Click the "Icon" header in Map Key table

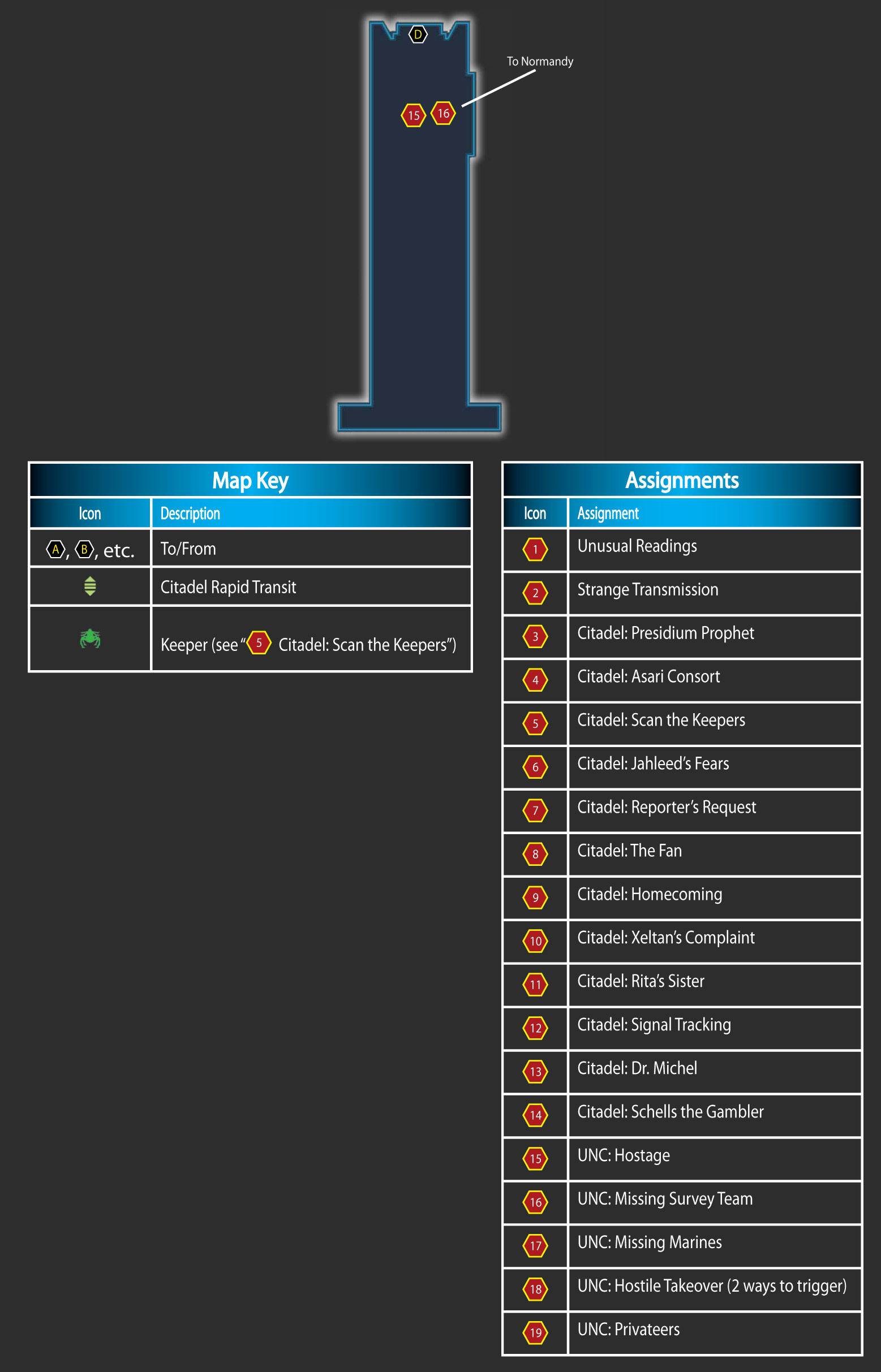(90, 514)
